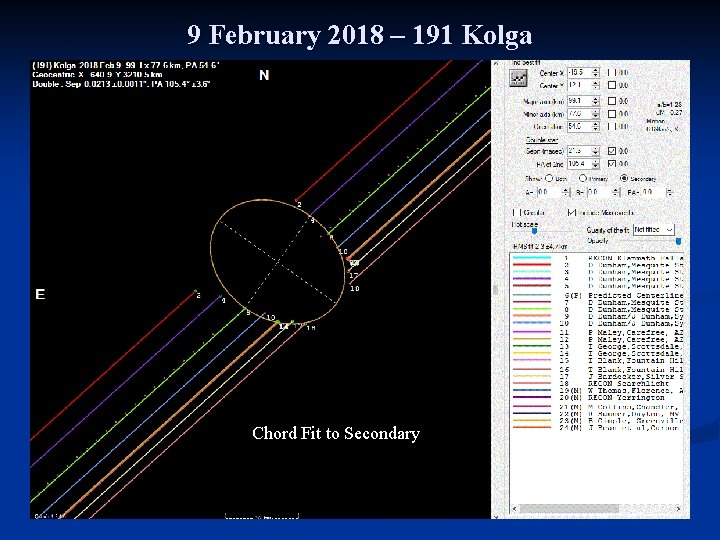Uncheck the Sepn (masec) checkbox
Screen dimensions: 720x540
point(611,151)
